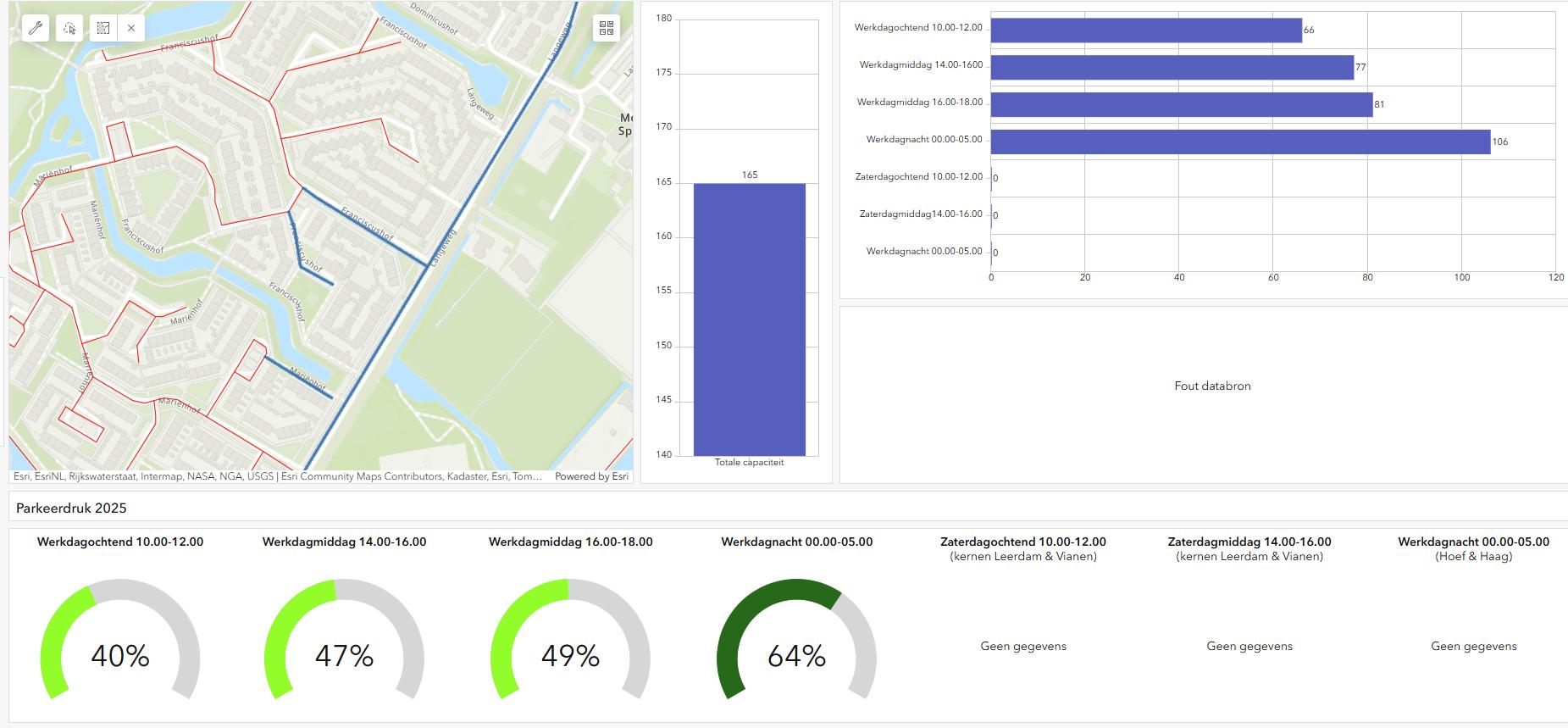Clear the map selection with X
Viewport: 1568px width, 728px height.
point(131,28)
